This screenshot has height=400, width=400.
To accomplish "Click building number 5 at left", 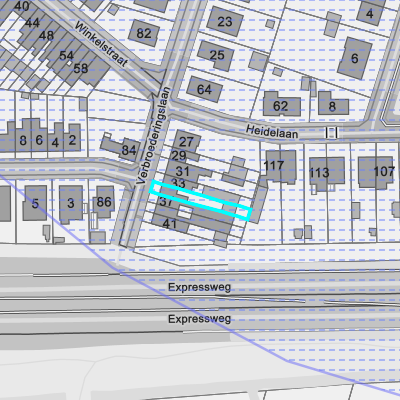I will coord(35,203).
